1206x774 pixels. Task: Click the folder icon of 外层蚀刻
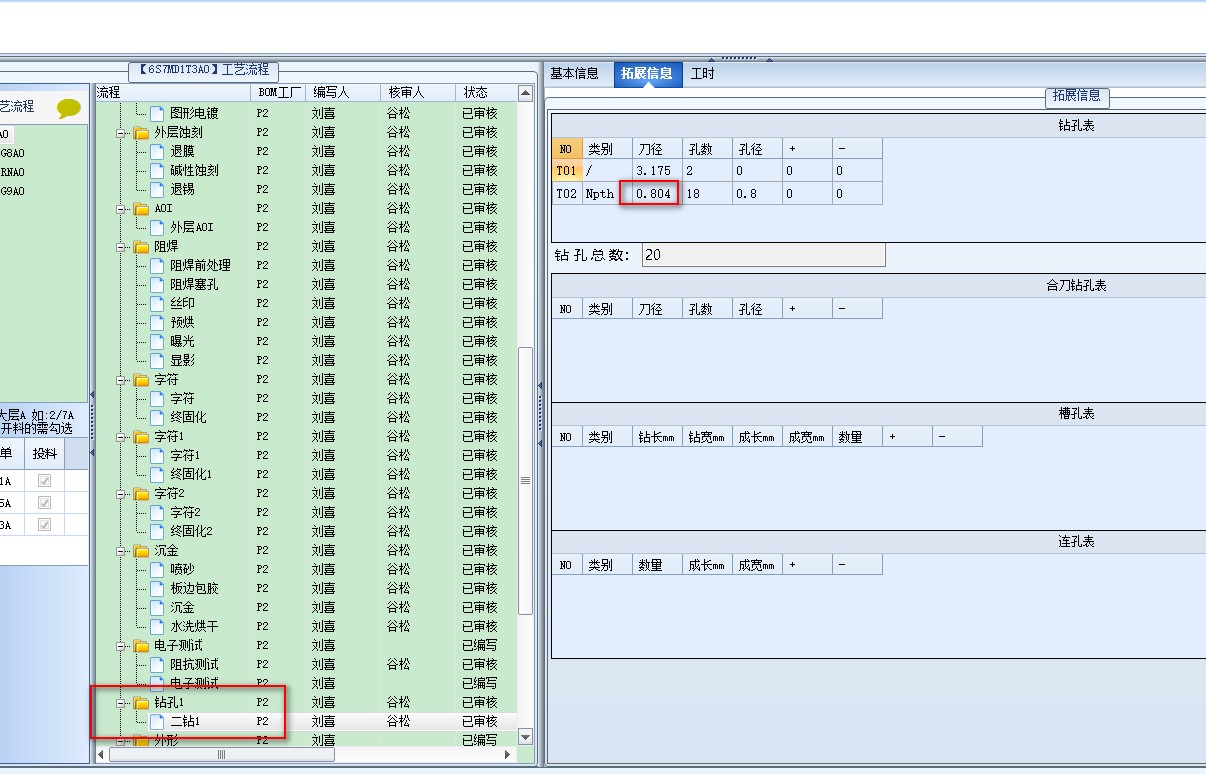(x=141, y=132)
